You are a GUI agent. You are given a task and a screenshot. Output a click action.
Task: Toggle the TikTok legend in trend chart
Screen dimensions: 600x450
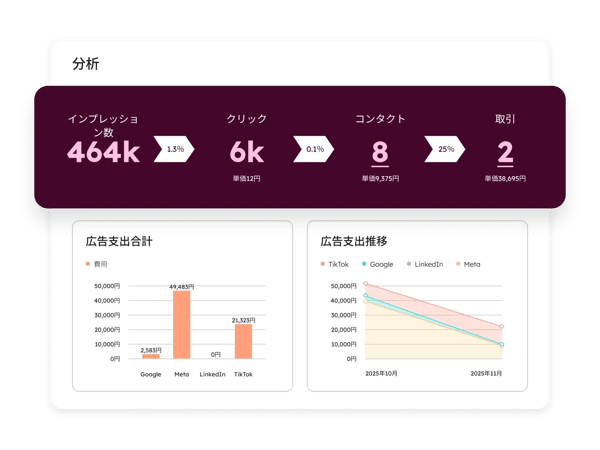tap(335, 264)
